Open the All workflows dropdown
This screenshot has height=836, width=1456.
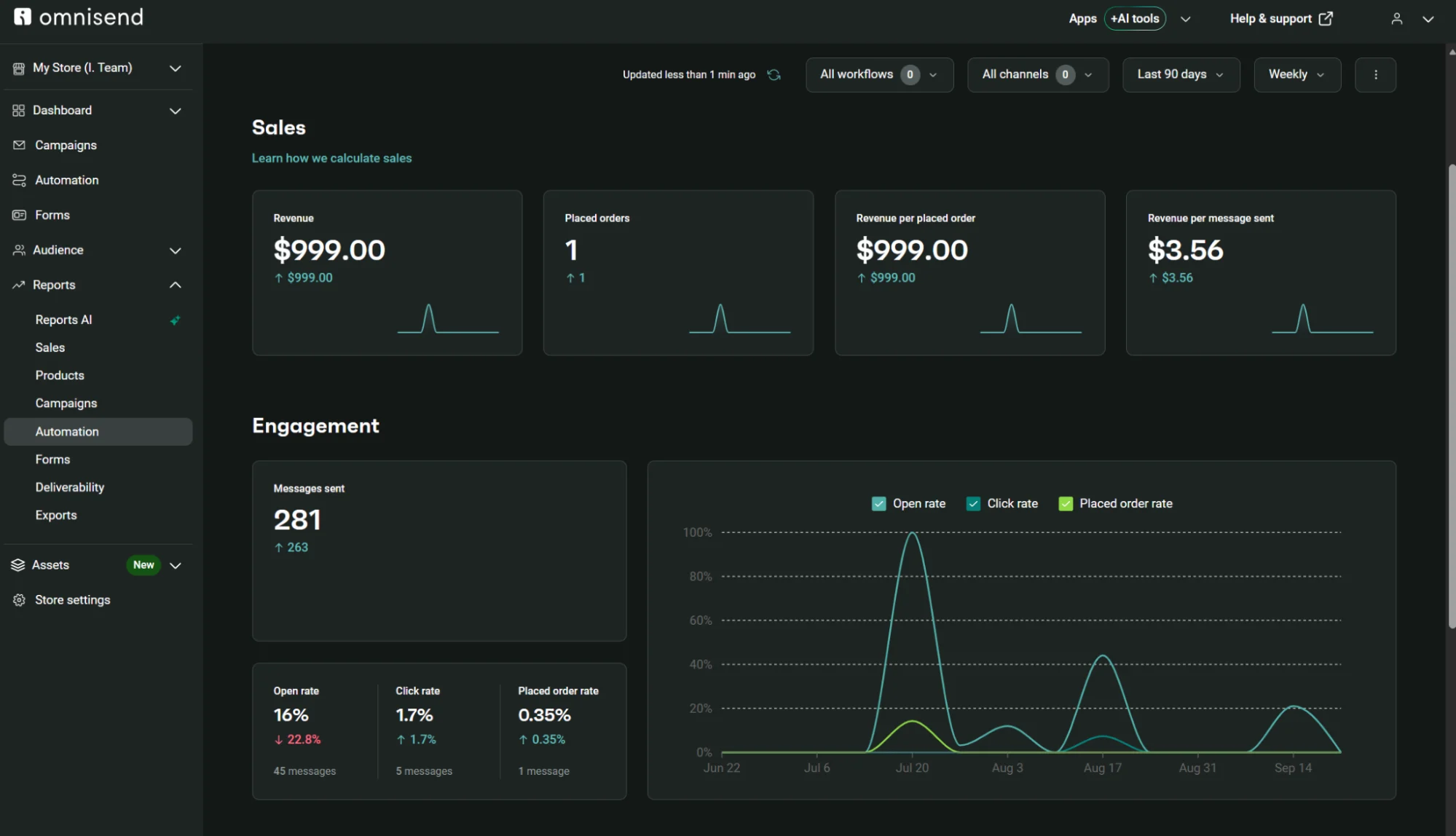[879, 75]
